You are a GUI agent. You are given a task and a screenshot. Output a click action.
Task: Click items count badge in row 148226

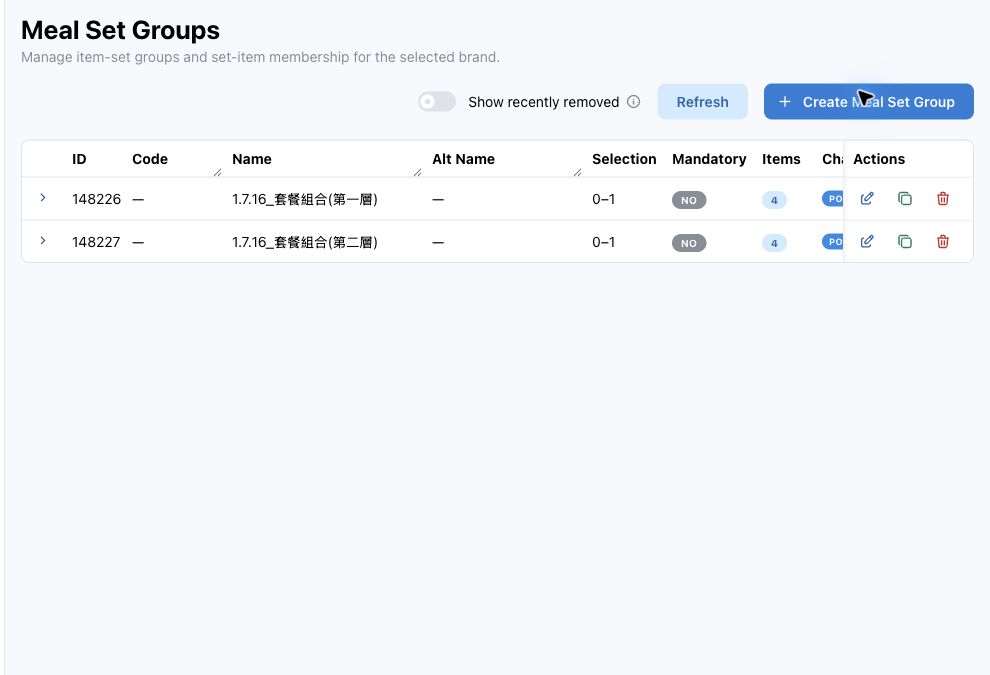[774, 200]
